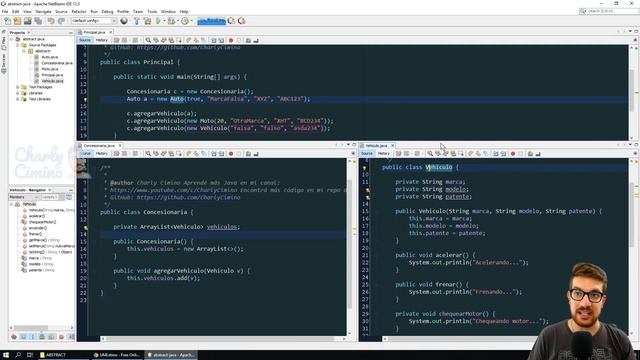Click find selection icon in Concesionaria.java toolbar
The image size is (640, 360).
(148, 154)
